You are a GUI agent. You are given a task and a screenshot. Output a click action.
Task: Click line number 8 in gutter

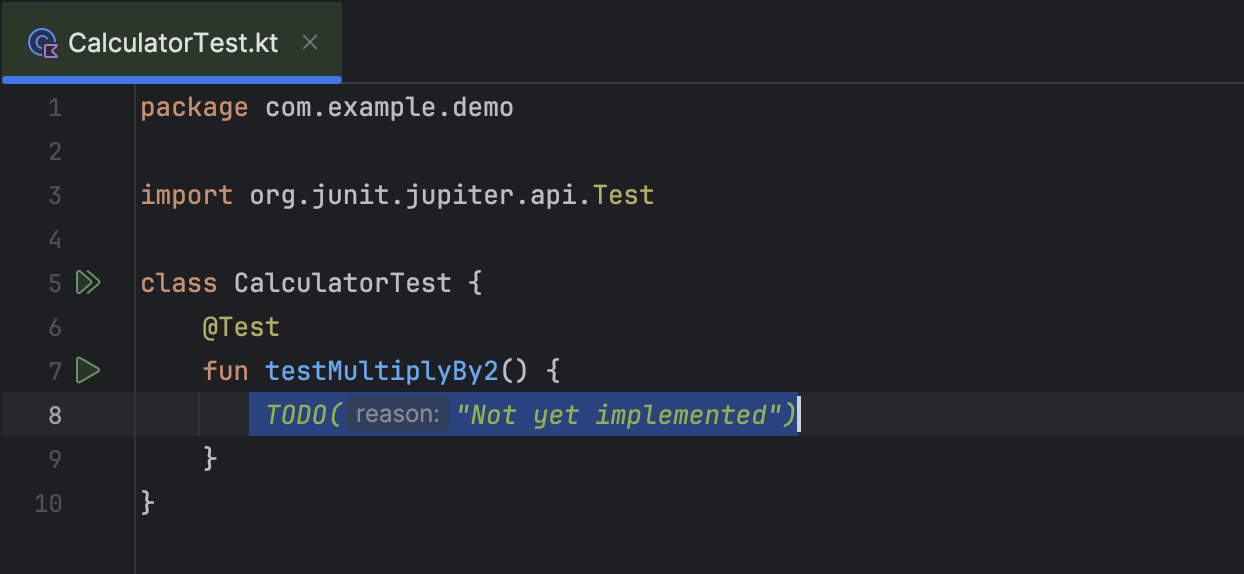(54, 415)
